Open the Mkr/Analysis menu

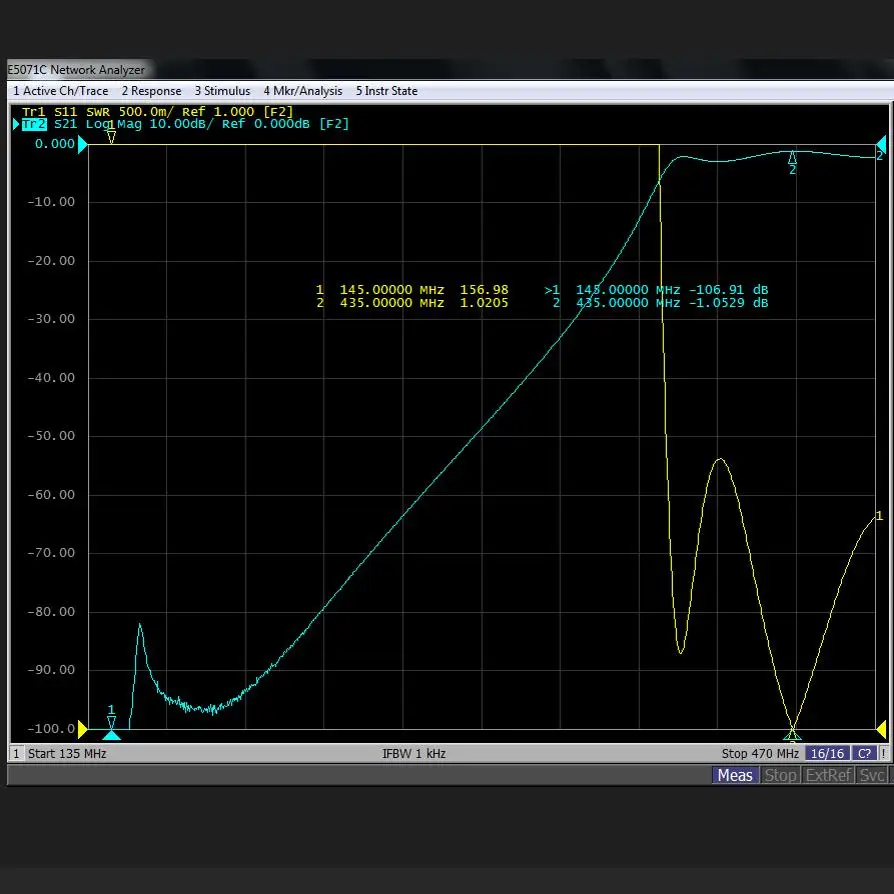tap(302, 91)
